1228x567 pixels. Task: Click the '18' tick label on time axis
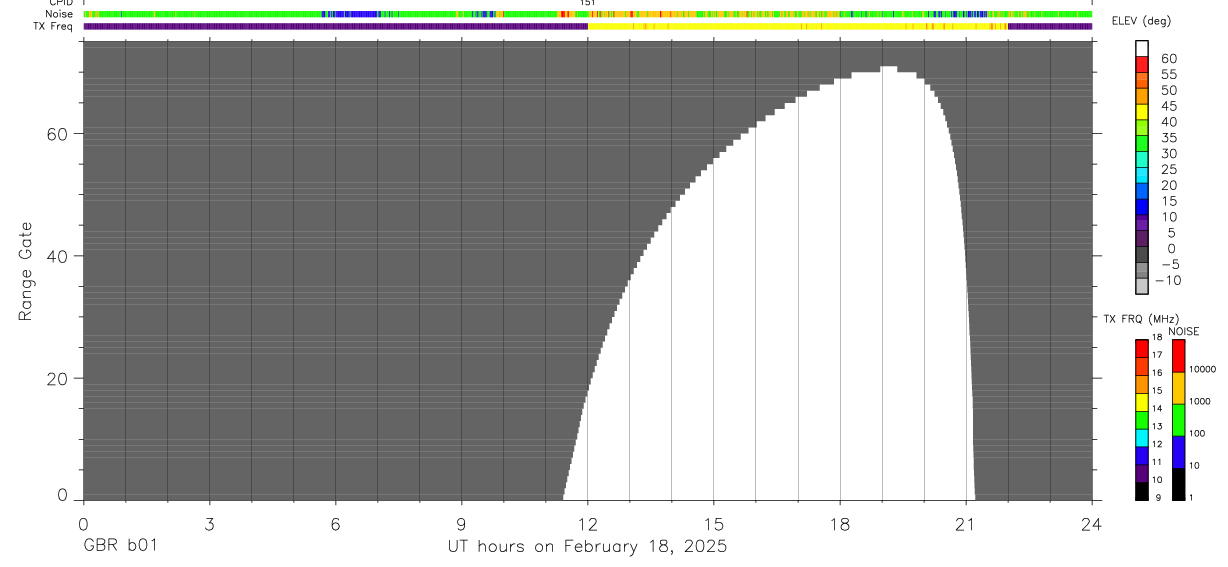[x=840, y=523]
